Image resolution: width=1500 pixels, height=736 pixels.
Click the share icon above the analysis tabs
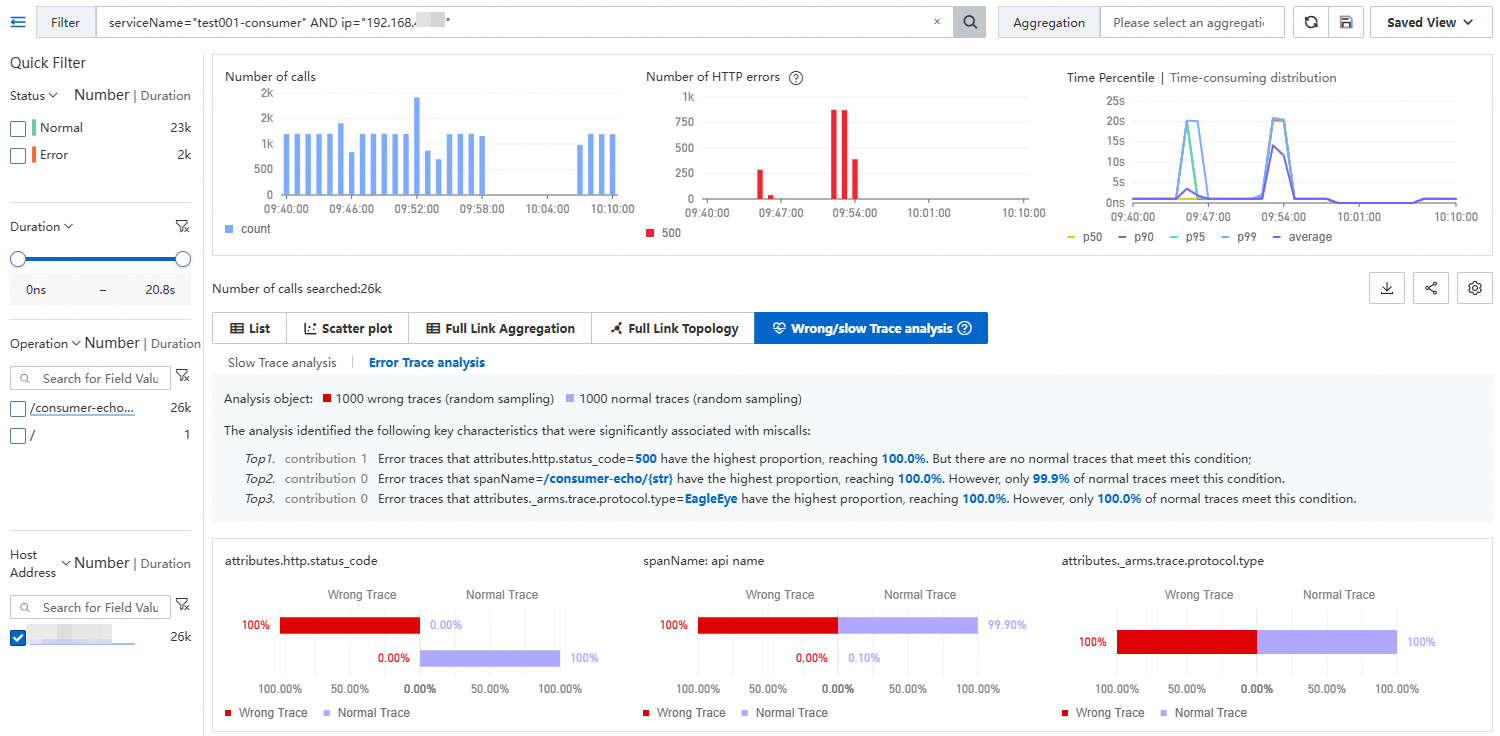(1431, 288)
